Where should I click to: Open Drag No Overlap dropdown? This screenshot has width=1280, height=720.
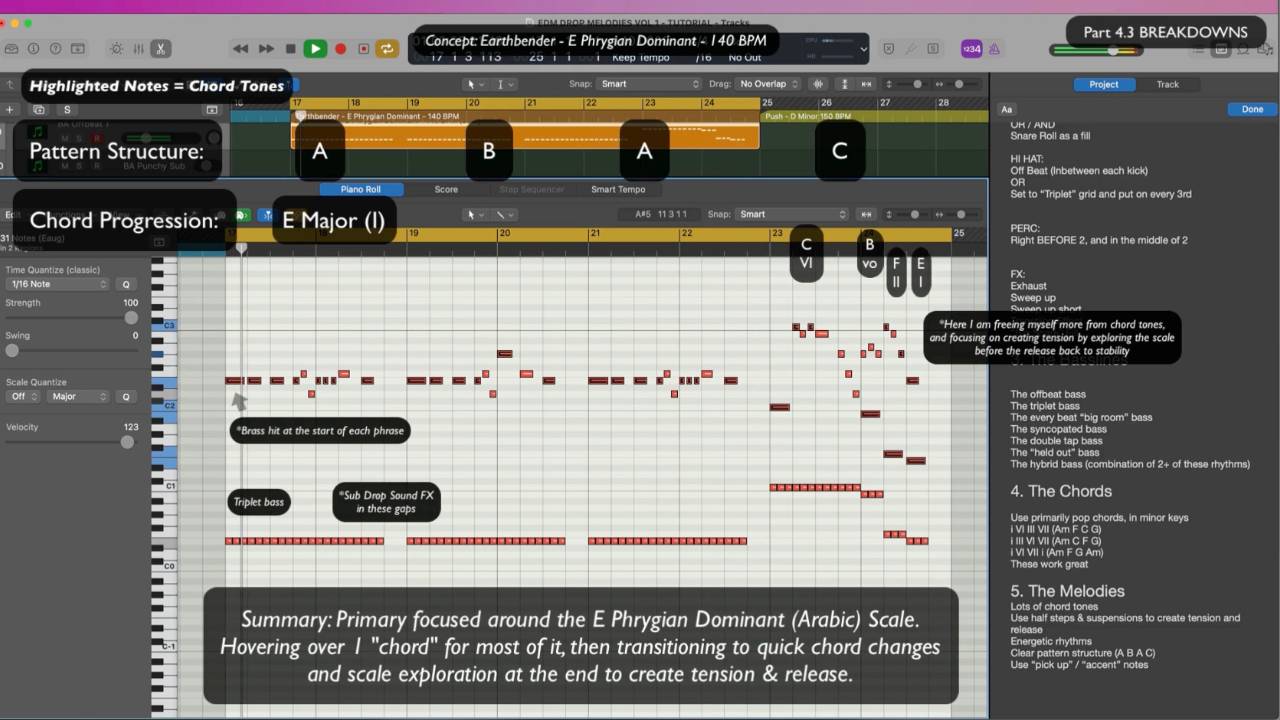pyautogui.click(x=770, y=84)
